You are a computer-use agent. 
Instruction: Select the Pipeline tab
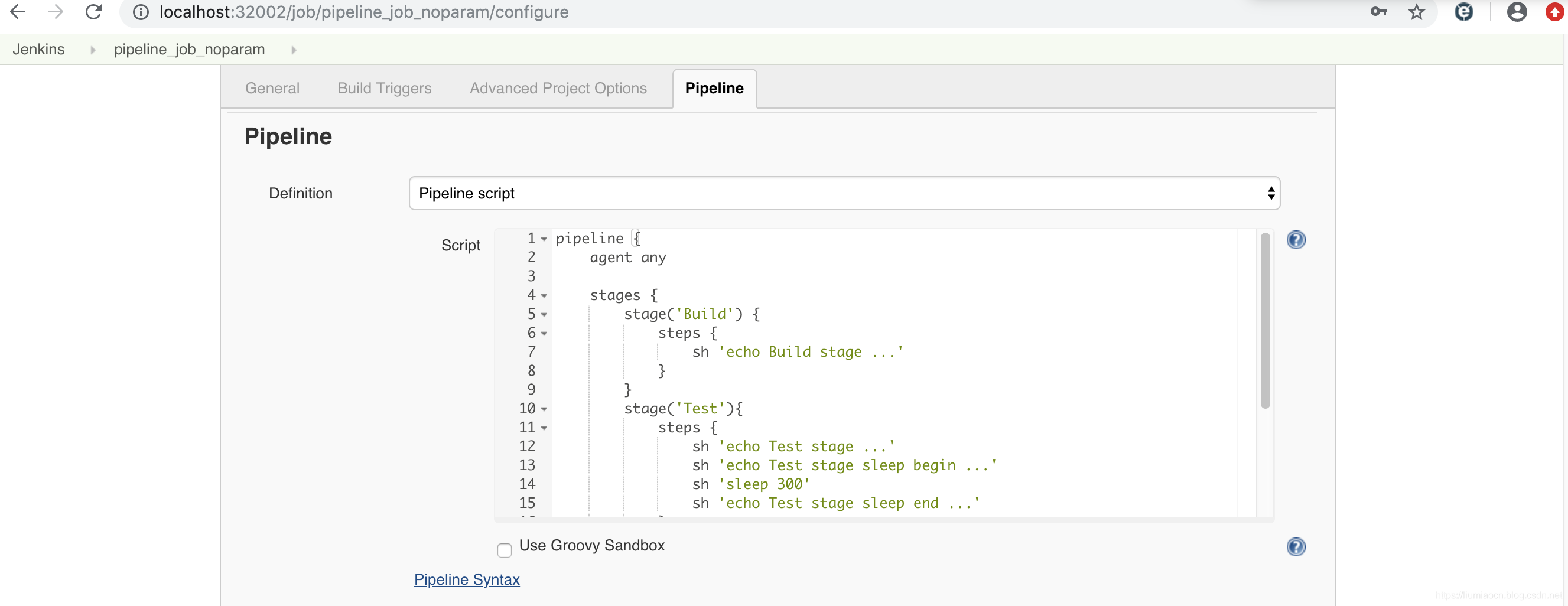coord(714,88)
